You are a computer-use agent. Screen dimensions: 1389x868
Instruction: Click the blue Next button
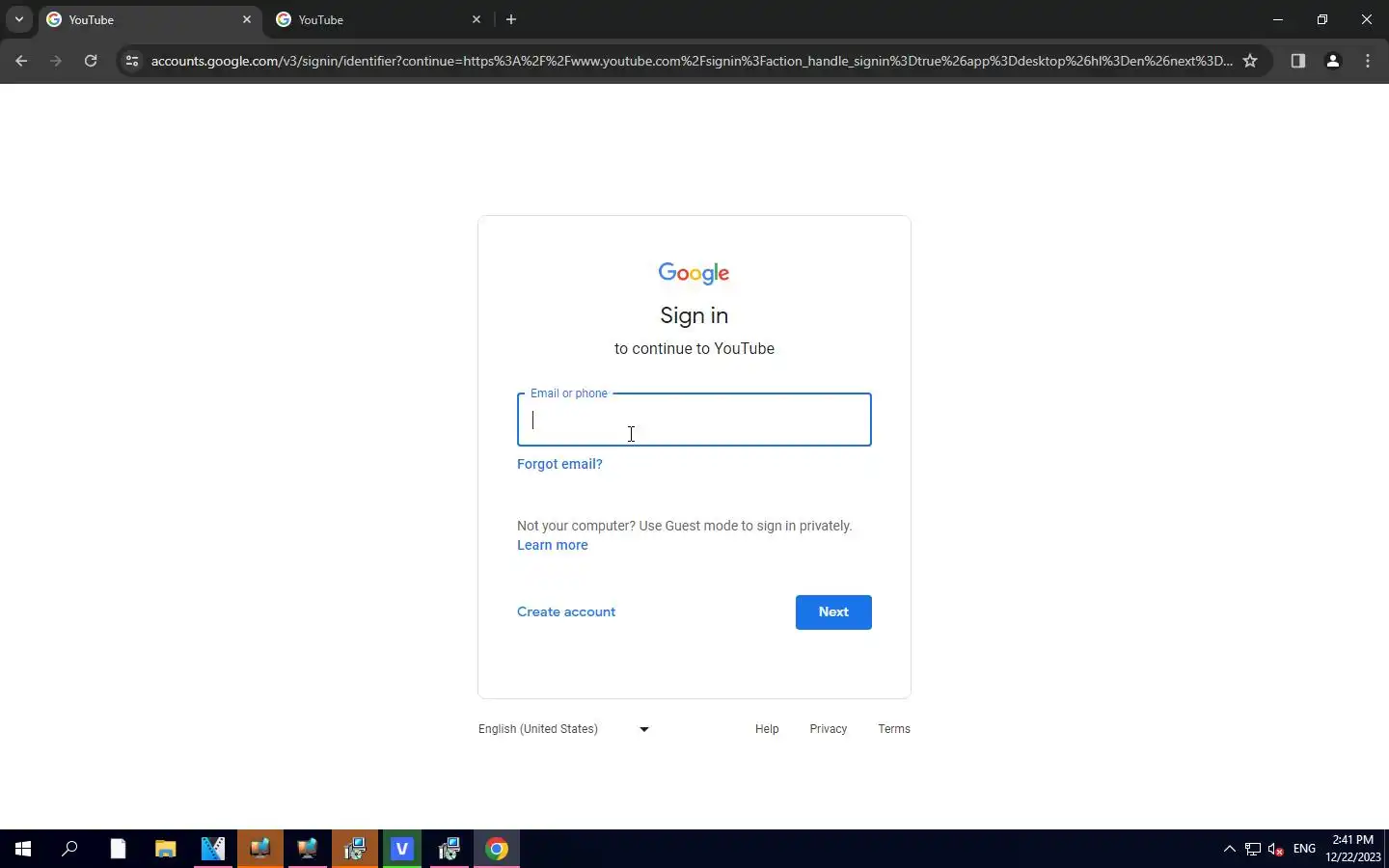[x=833, y=612]
